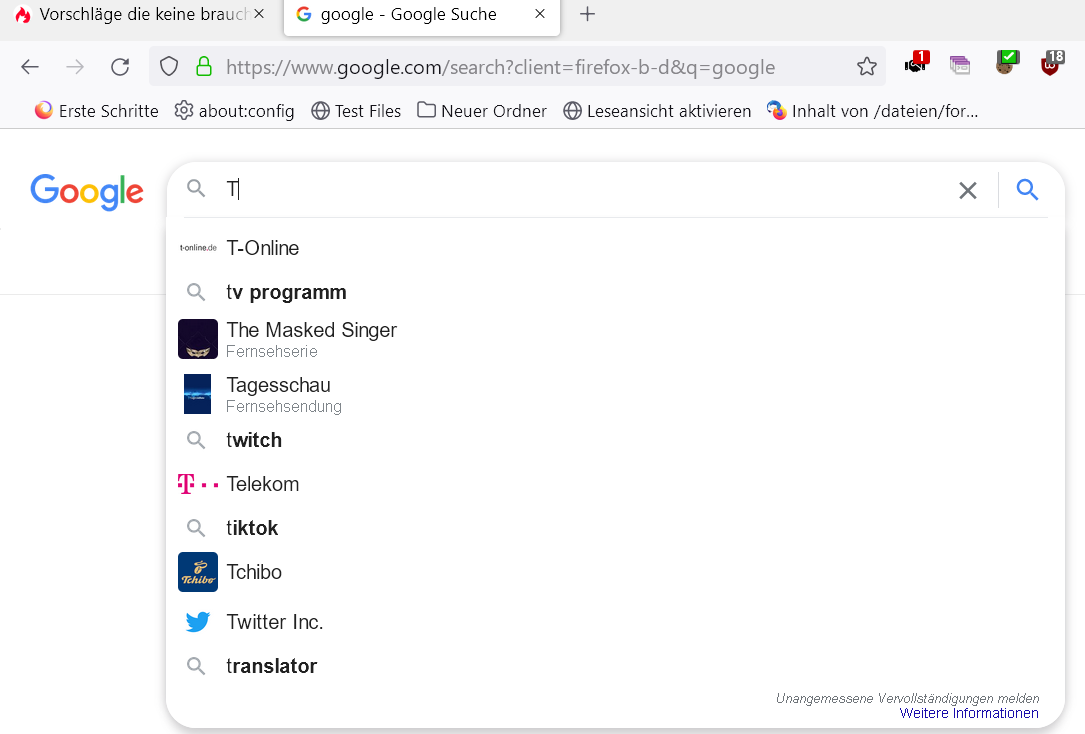Select 'The Masked Singer' suggestion
This screenshot has height=734, width=1085.
[x=615, y=339]
